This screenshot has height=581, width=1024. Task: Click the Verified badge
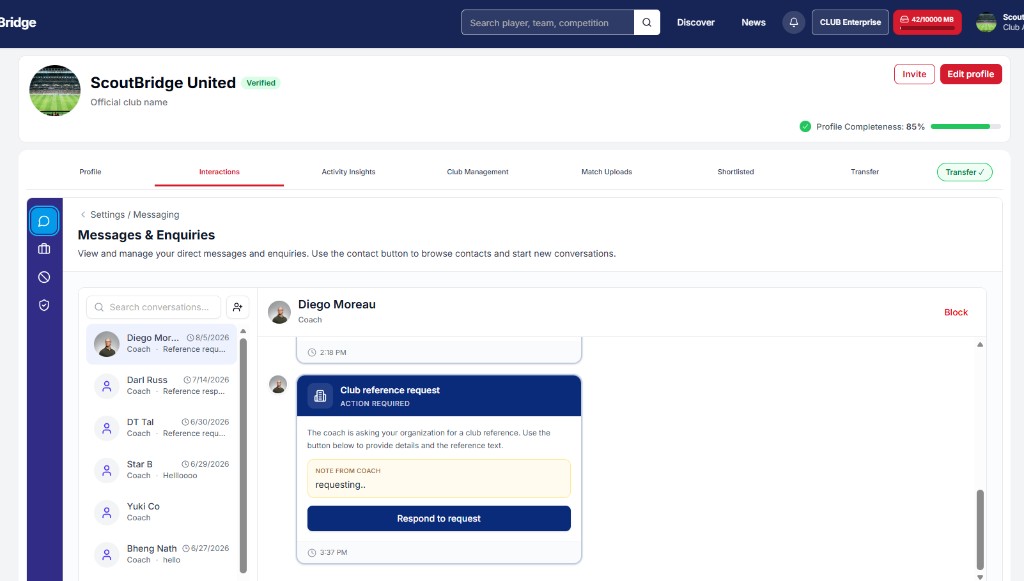261,83
